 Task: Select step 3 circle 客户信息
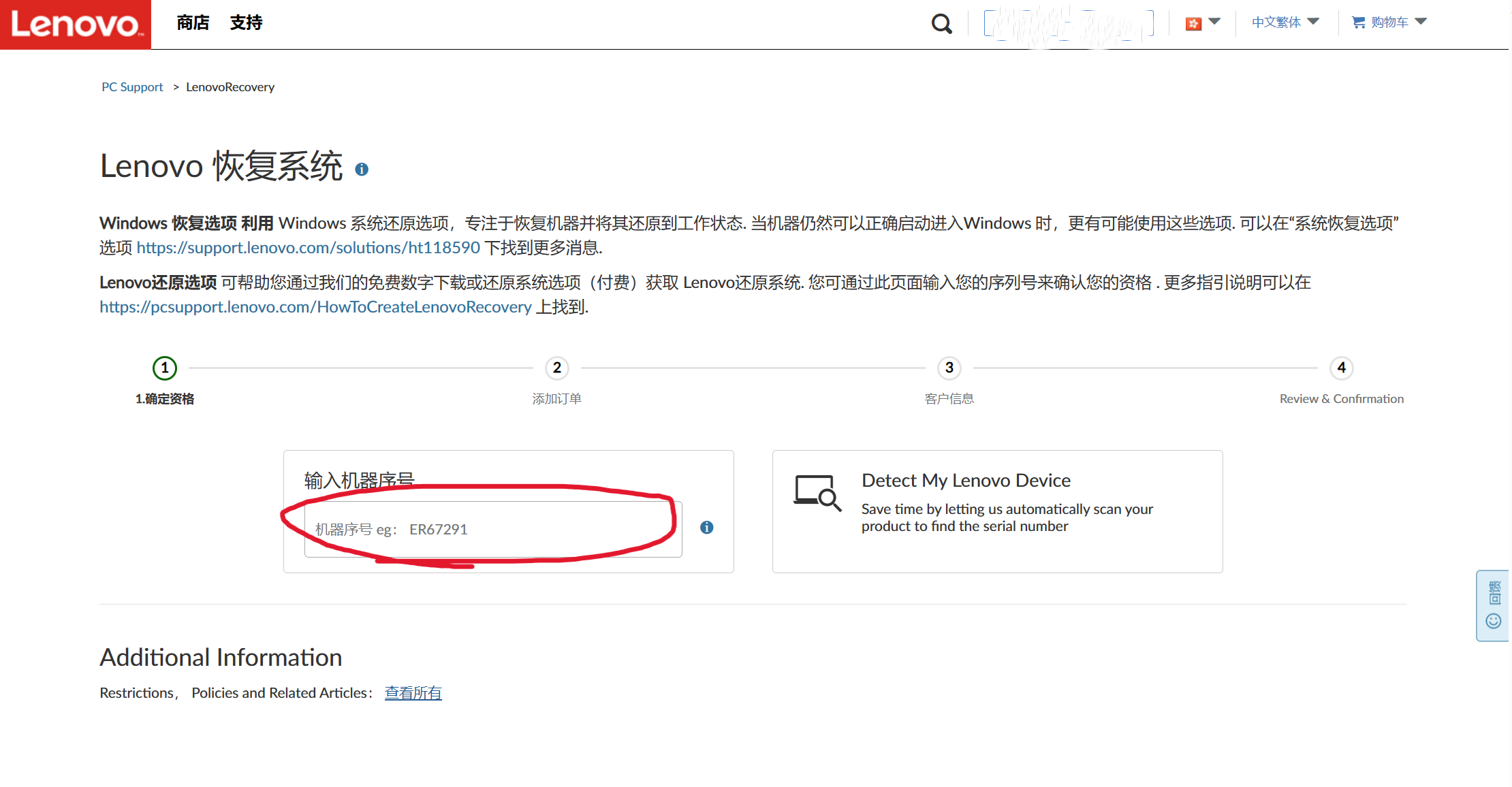click(949, 368)
